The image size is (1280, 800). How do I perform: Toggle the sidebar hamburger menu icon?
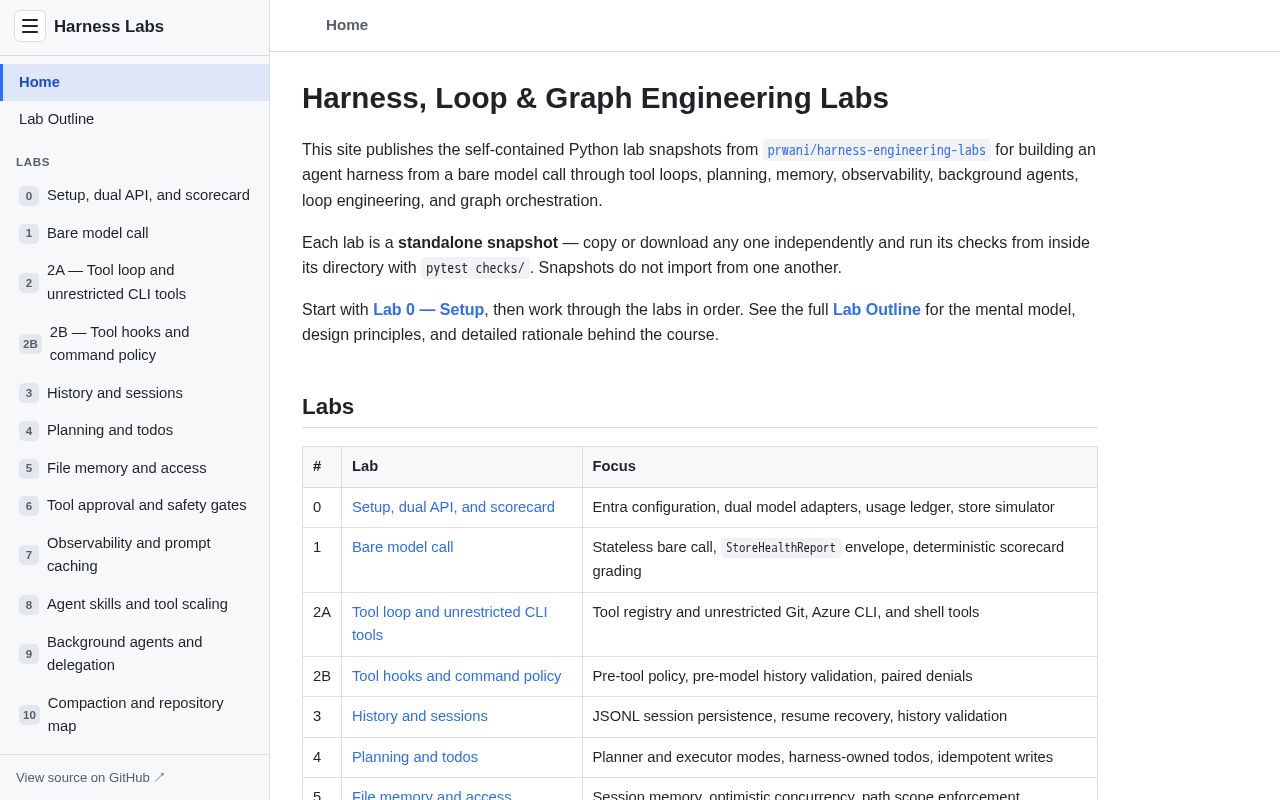click(x=30, y=26)
